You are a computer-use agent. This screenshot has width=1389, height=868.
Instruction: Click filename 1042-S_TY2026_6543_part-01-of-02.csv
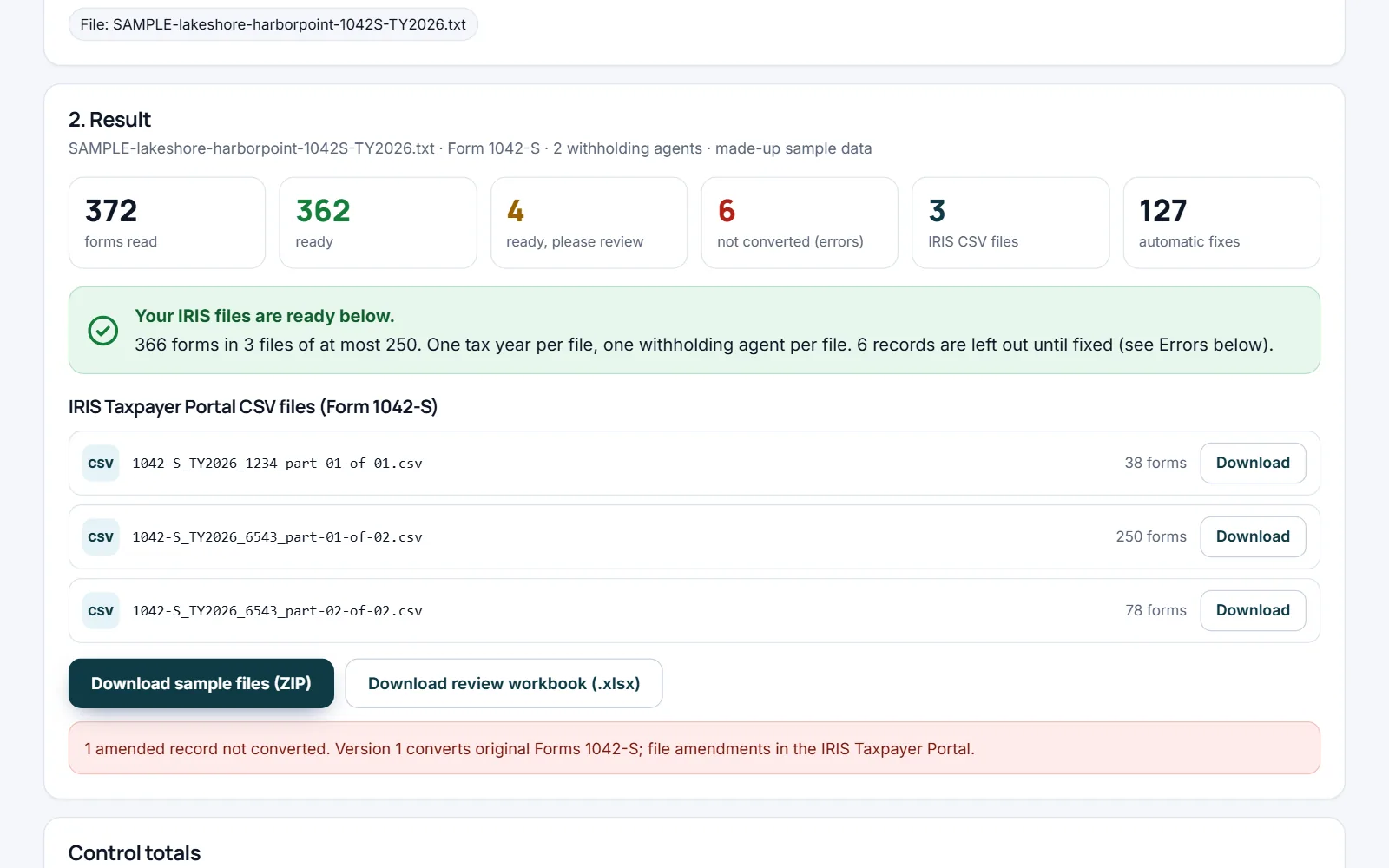point(277,537)
